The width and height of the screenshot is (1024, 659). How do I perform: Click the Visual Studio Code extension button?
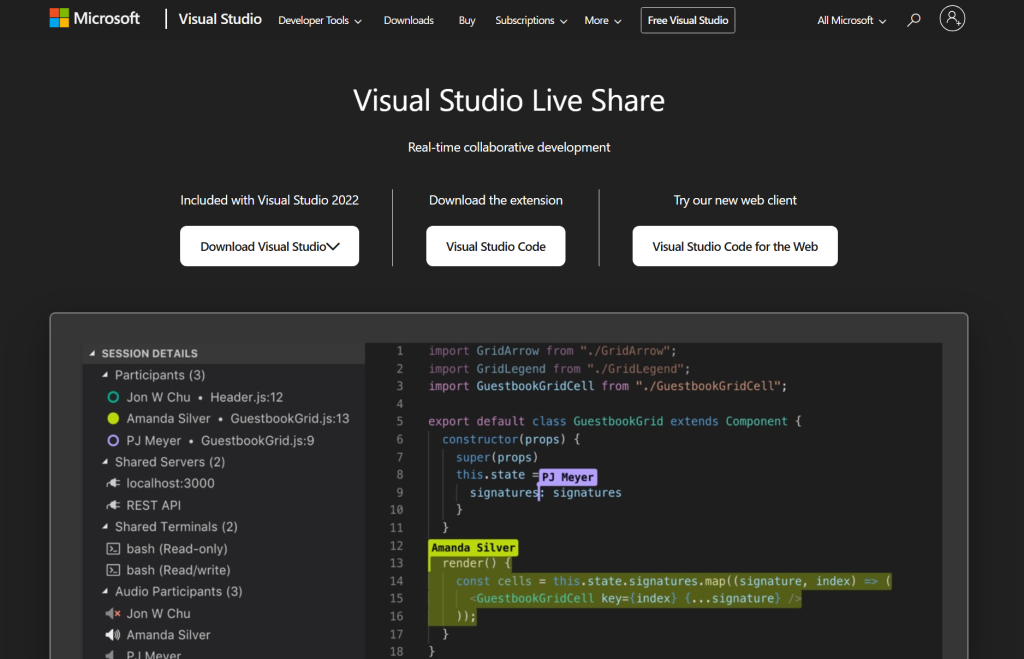(496, 246)
